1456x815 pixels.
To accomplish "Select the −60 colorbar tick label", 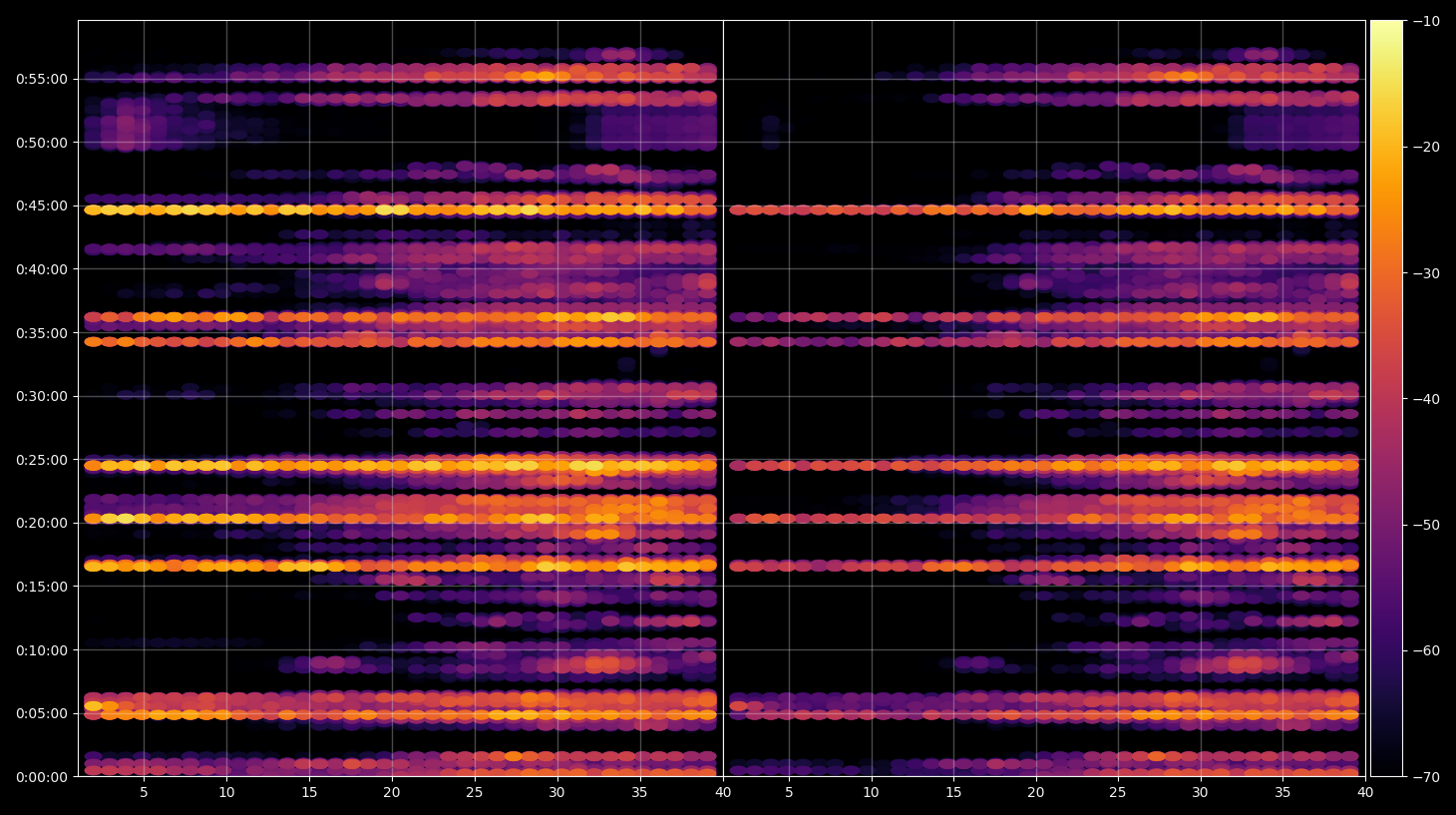I will point(1426,650).
